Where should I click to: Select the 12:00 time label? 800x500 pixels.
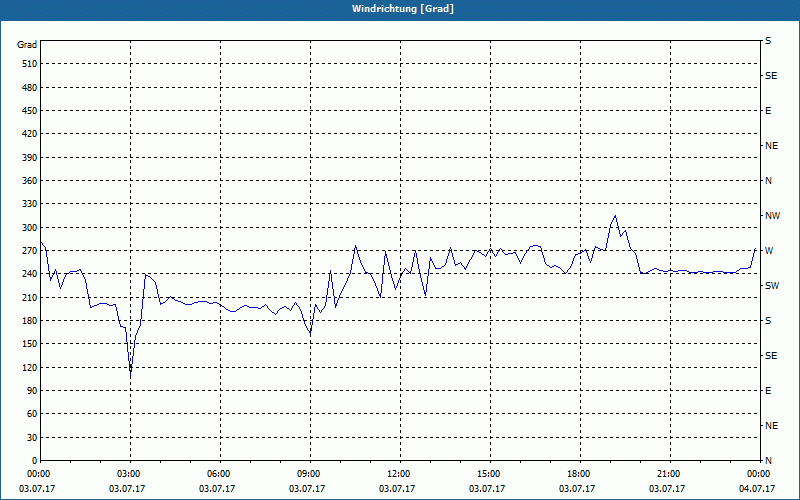(x=400, y=474)
